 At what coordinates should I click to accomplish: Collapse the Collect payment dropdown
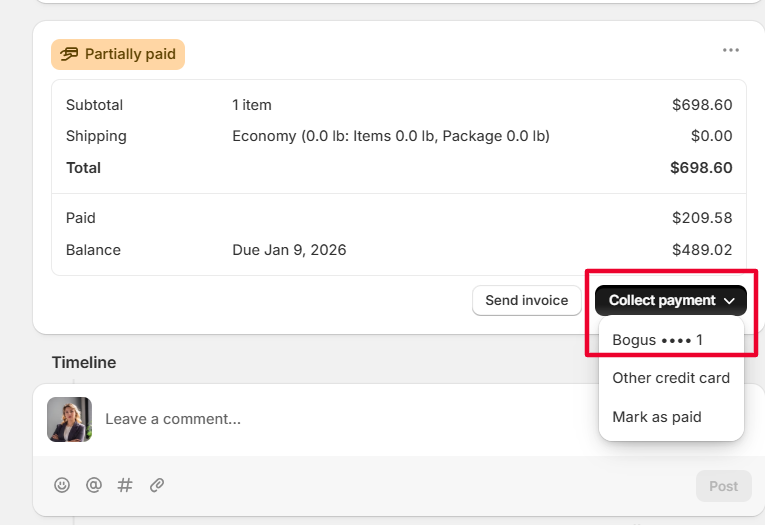[x=671, y=300]
